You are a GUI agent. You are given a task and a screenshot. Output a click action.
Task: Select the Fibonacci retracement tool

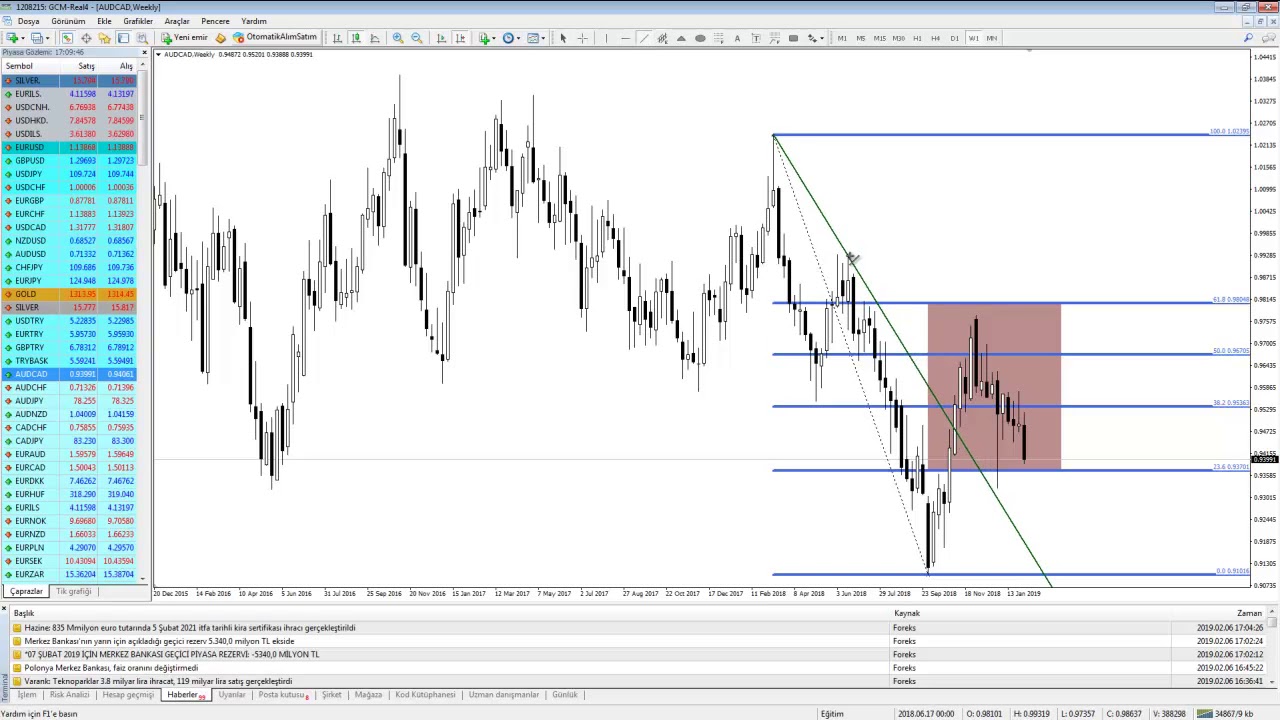pyautogui.click(x=719, y=38)
